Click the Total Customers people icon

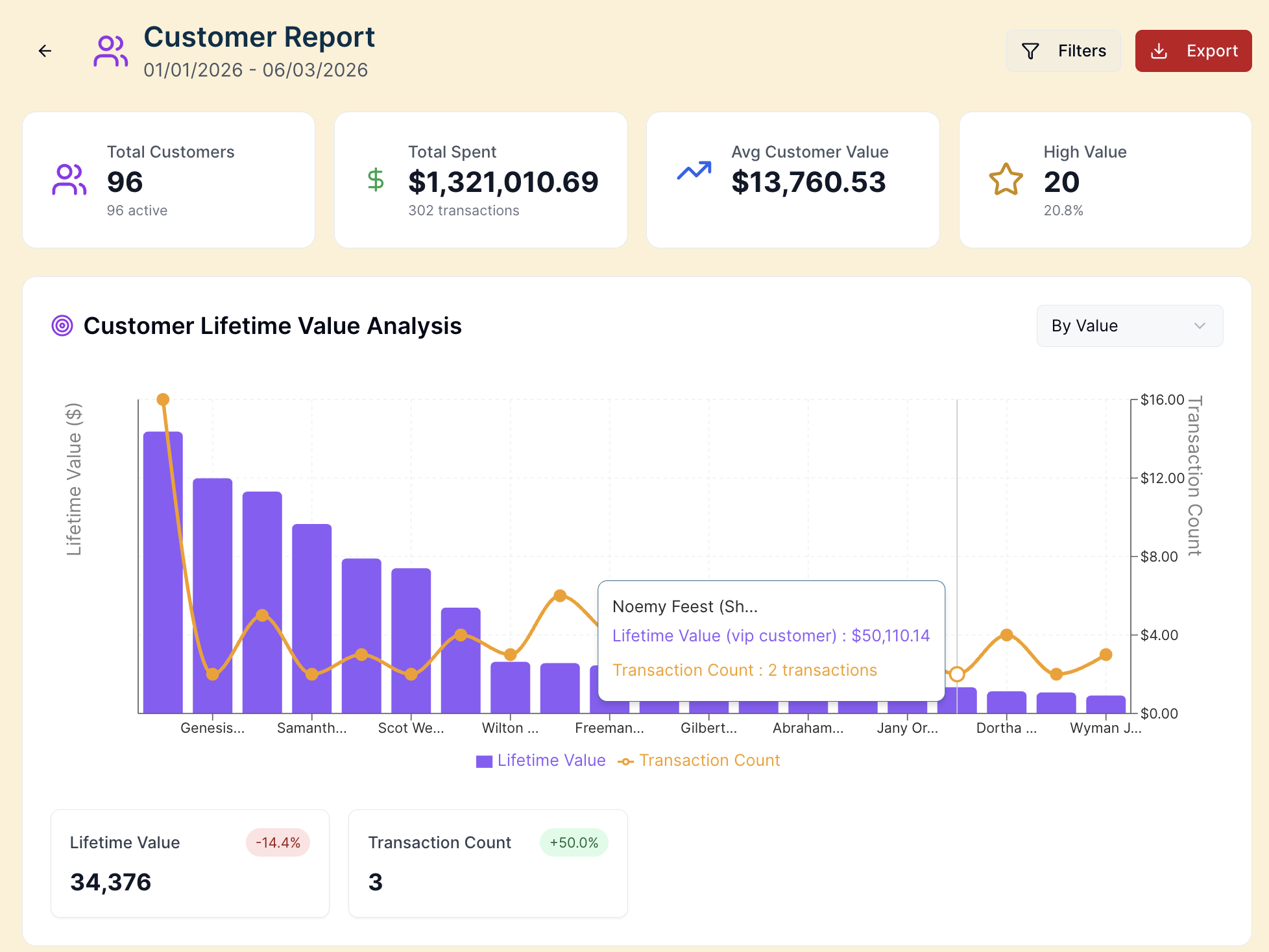69,180
